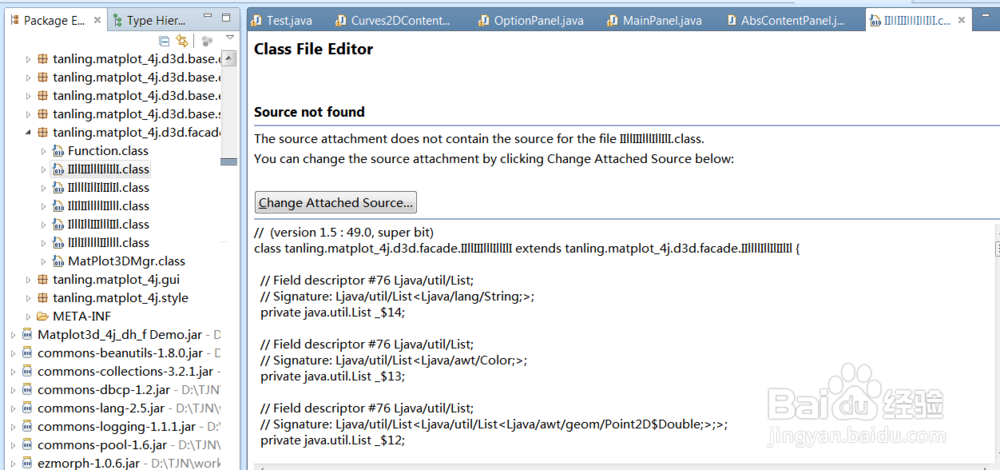Maximize the Package Explorer panel

[226, 17]
